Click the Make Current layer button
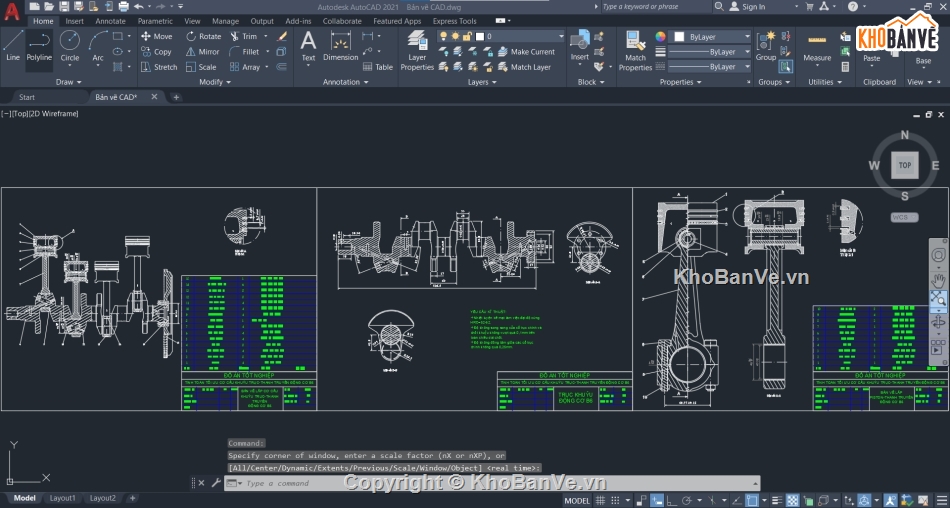 526,52
